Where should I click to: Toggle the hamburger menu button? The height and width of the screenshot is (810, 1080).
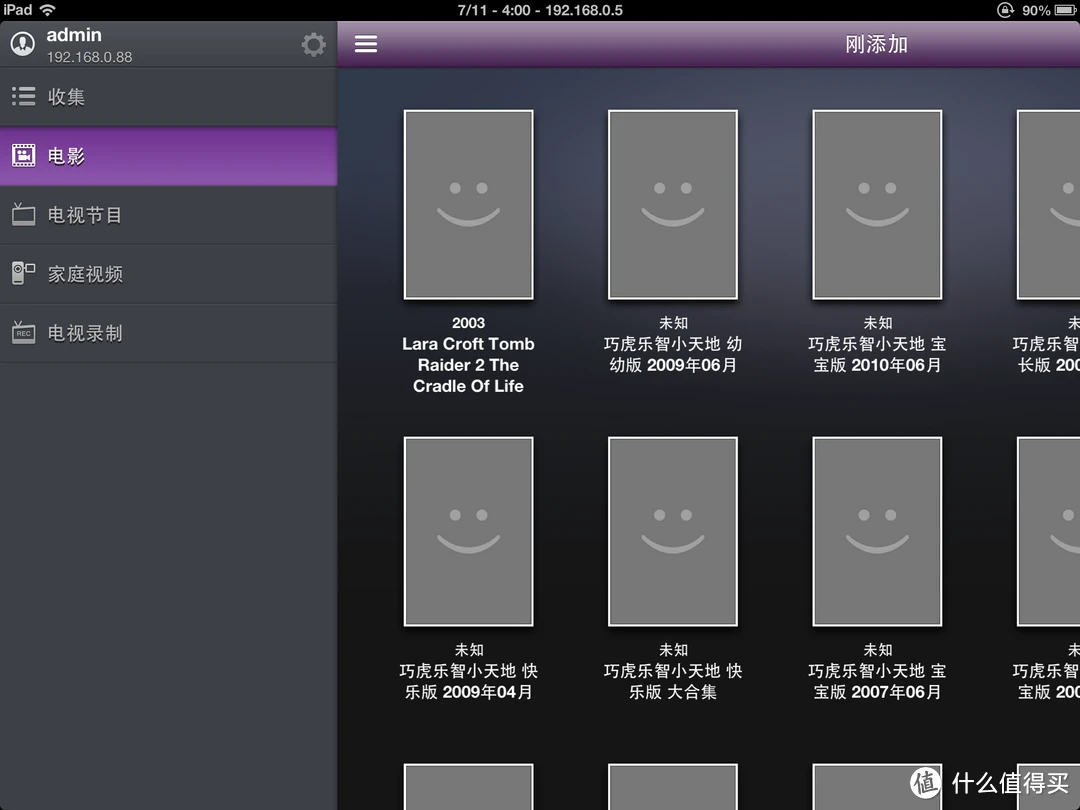pos(366,44)
